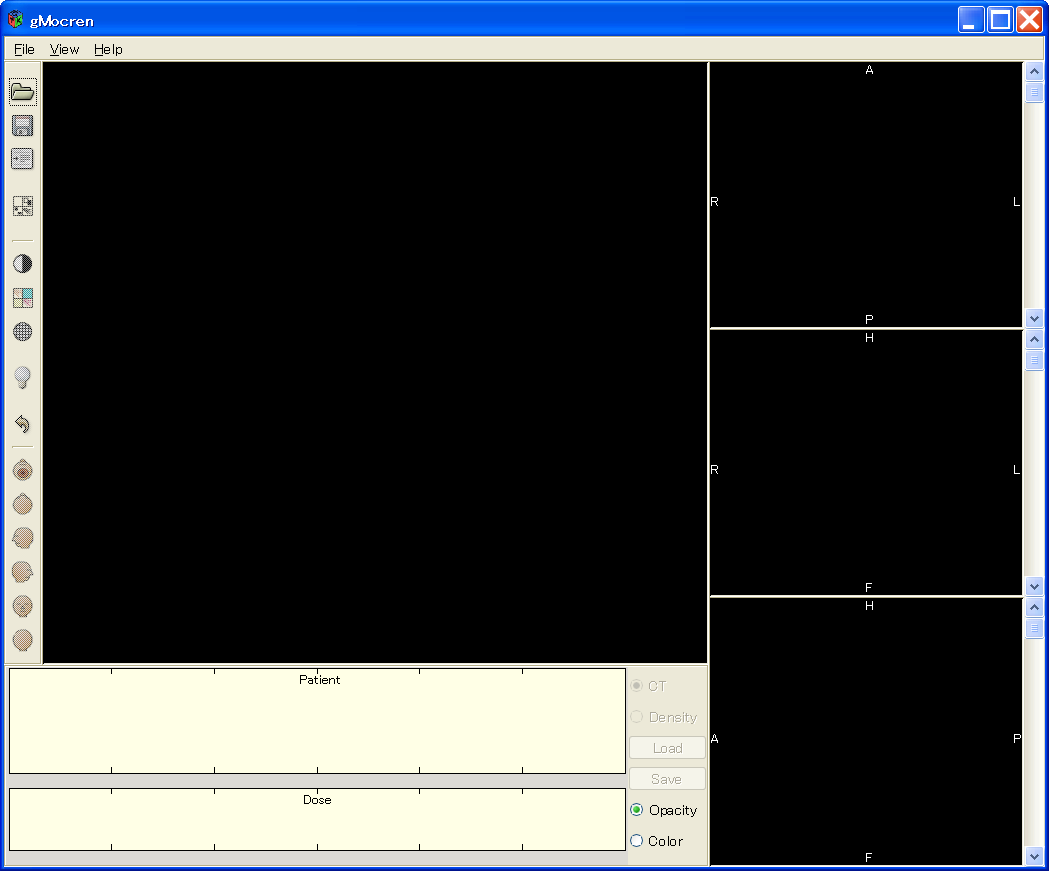Open the Help menu
This screenshot has width=1049, height=871.
108,49
